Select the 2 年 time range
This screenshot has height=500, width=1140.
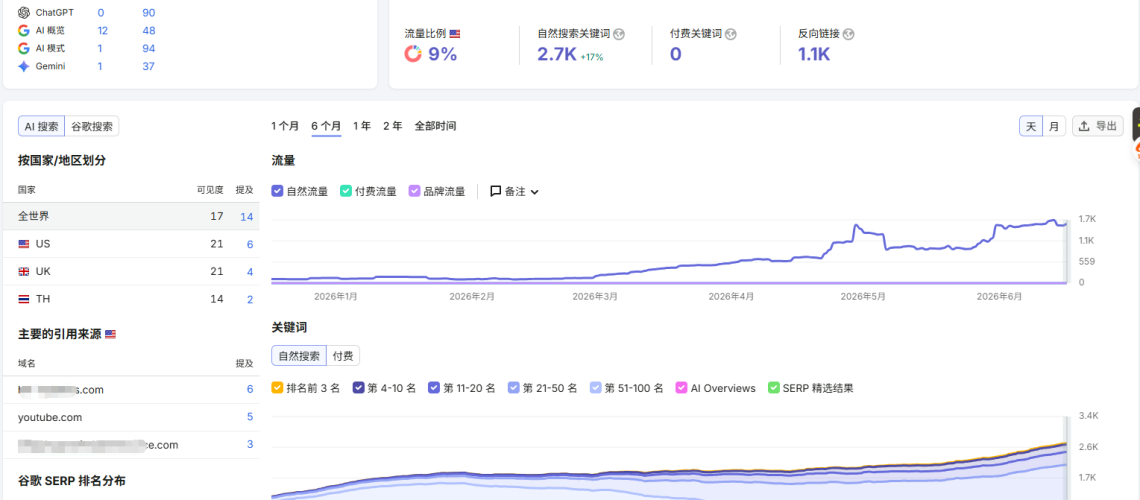click(x=393, y=126)
